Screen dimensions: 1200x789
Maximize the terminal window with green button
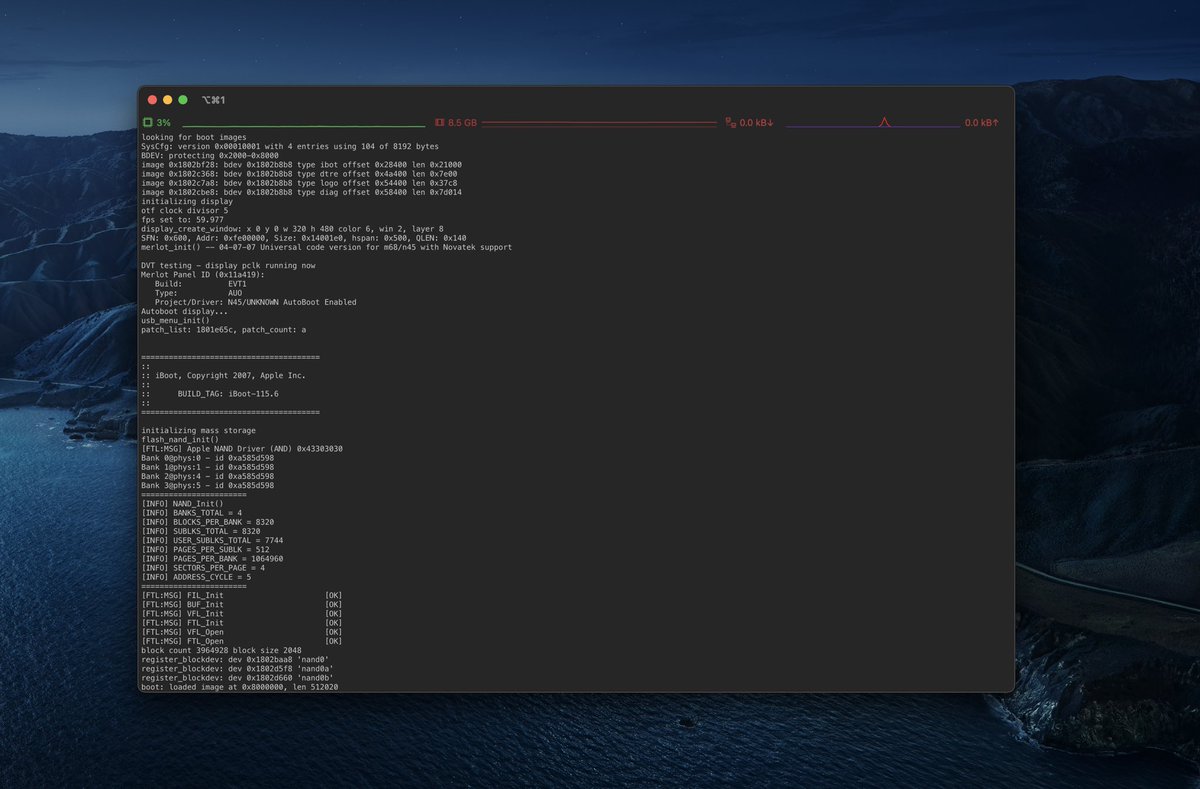pyautogui.click(x=183, y=100)
